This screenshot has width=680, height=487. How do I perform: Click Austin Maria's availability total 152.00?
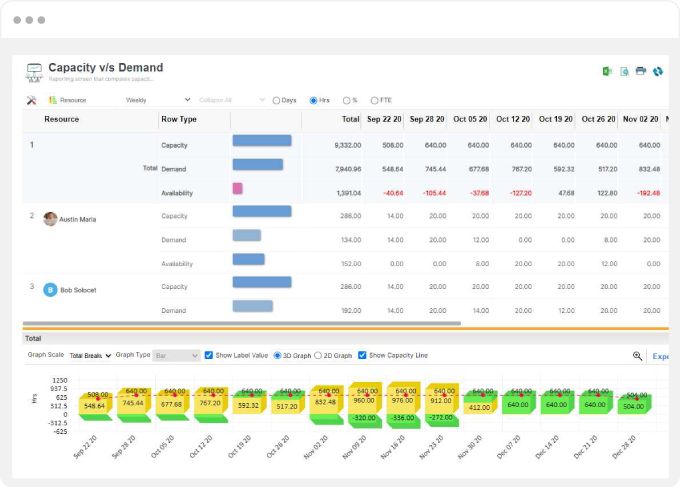tap(350, 264)
